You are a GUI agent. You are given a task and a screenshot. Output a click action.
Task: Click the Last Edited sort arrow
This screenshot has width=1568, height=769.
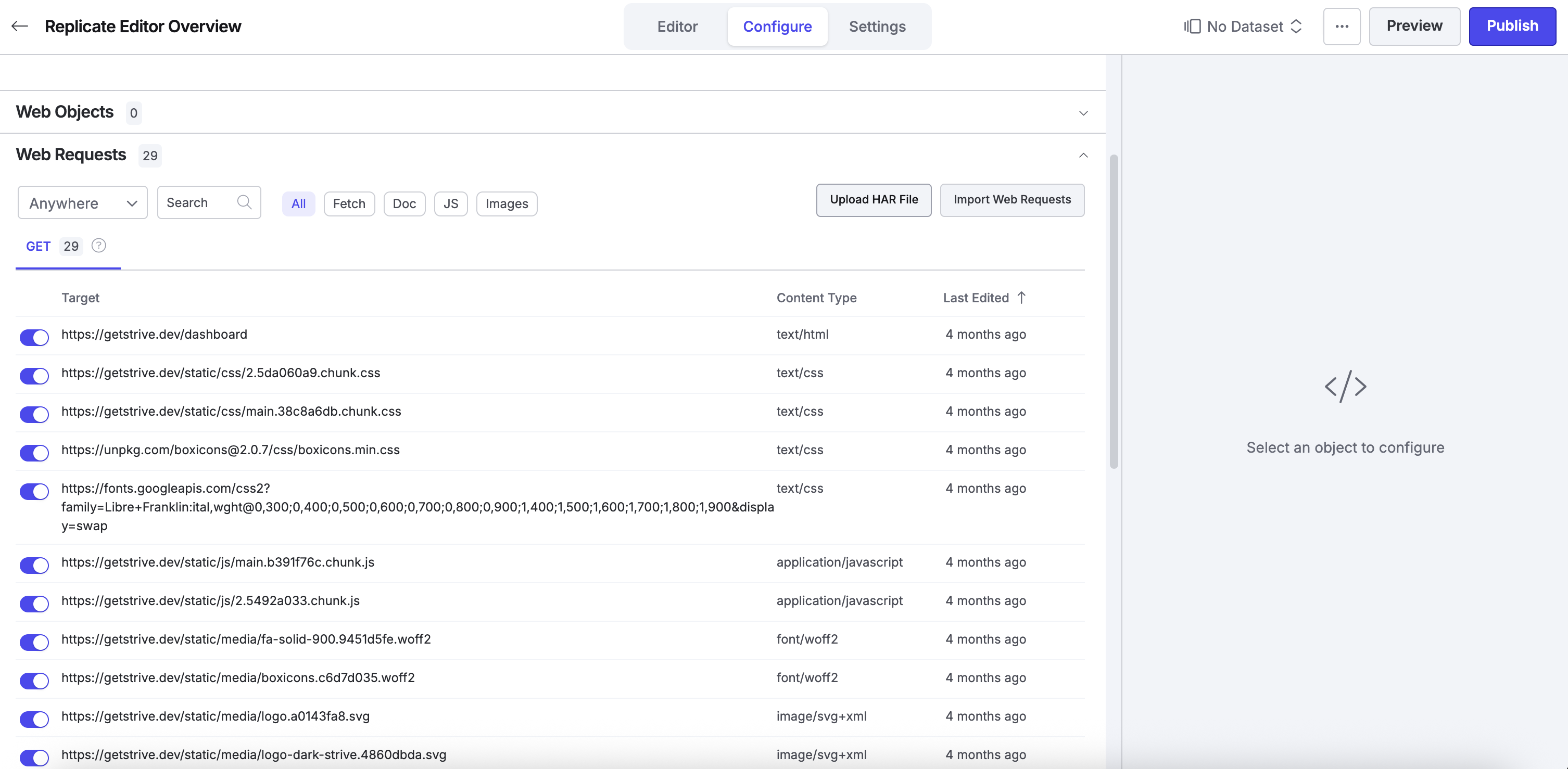(x=1021, y=298)
